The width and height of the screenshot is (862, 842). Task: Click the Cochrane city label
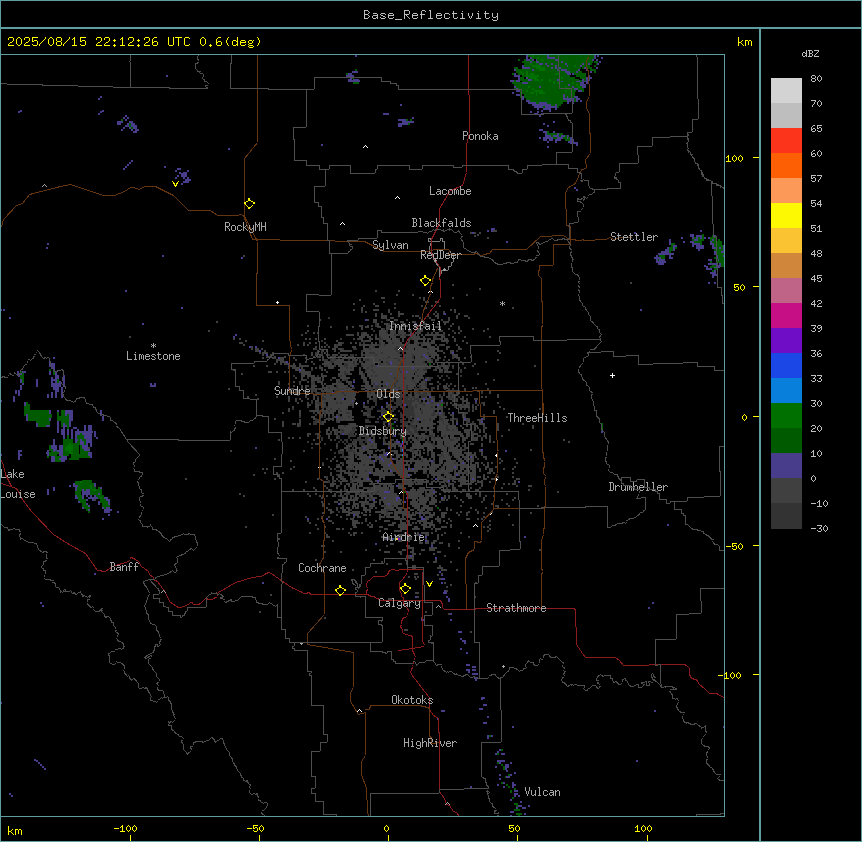[x=322, y=568]
